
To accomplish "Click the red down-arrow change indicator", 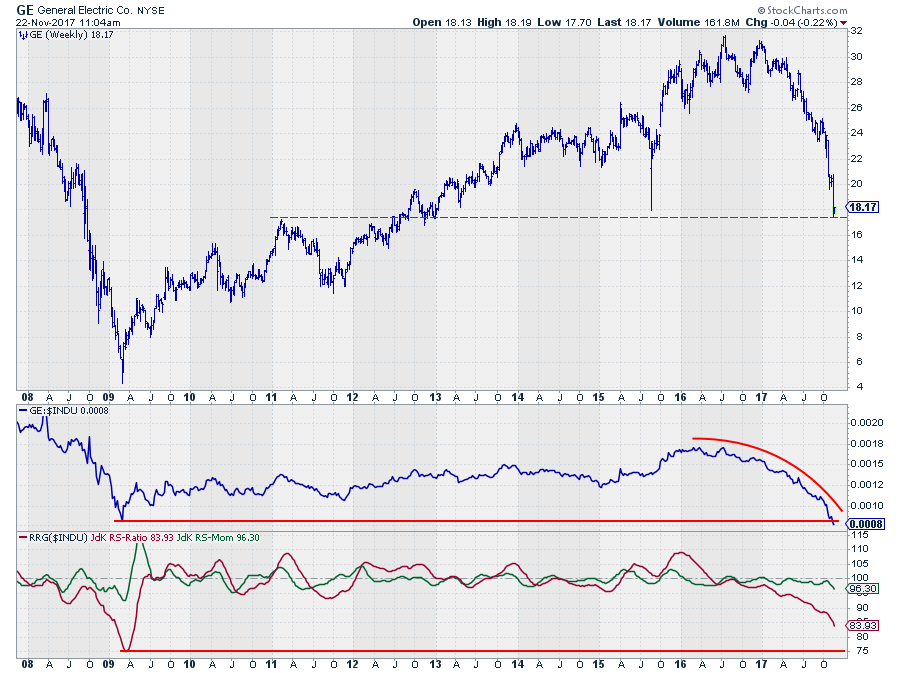I will [x=843, y=23].
